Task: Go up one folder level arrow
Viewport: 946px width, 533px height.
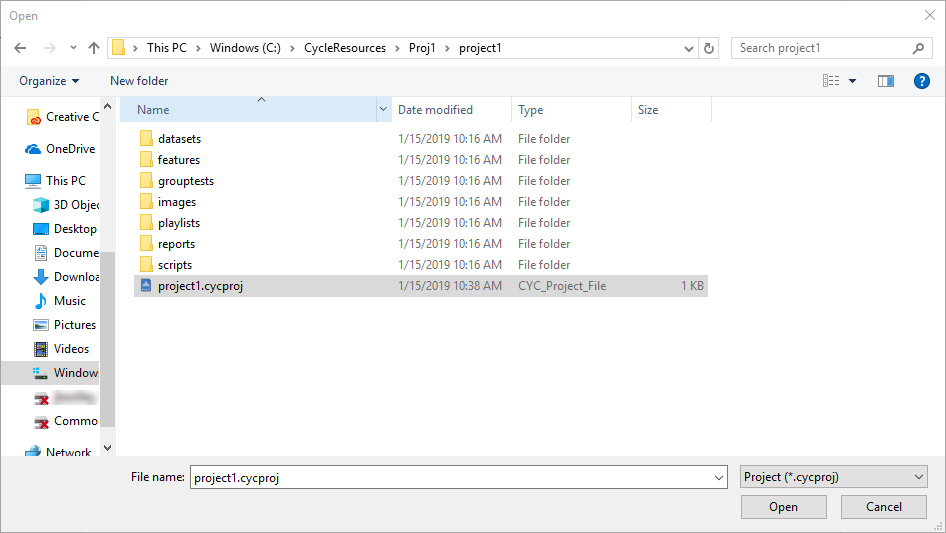Action: coord(94,48)
